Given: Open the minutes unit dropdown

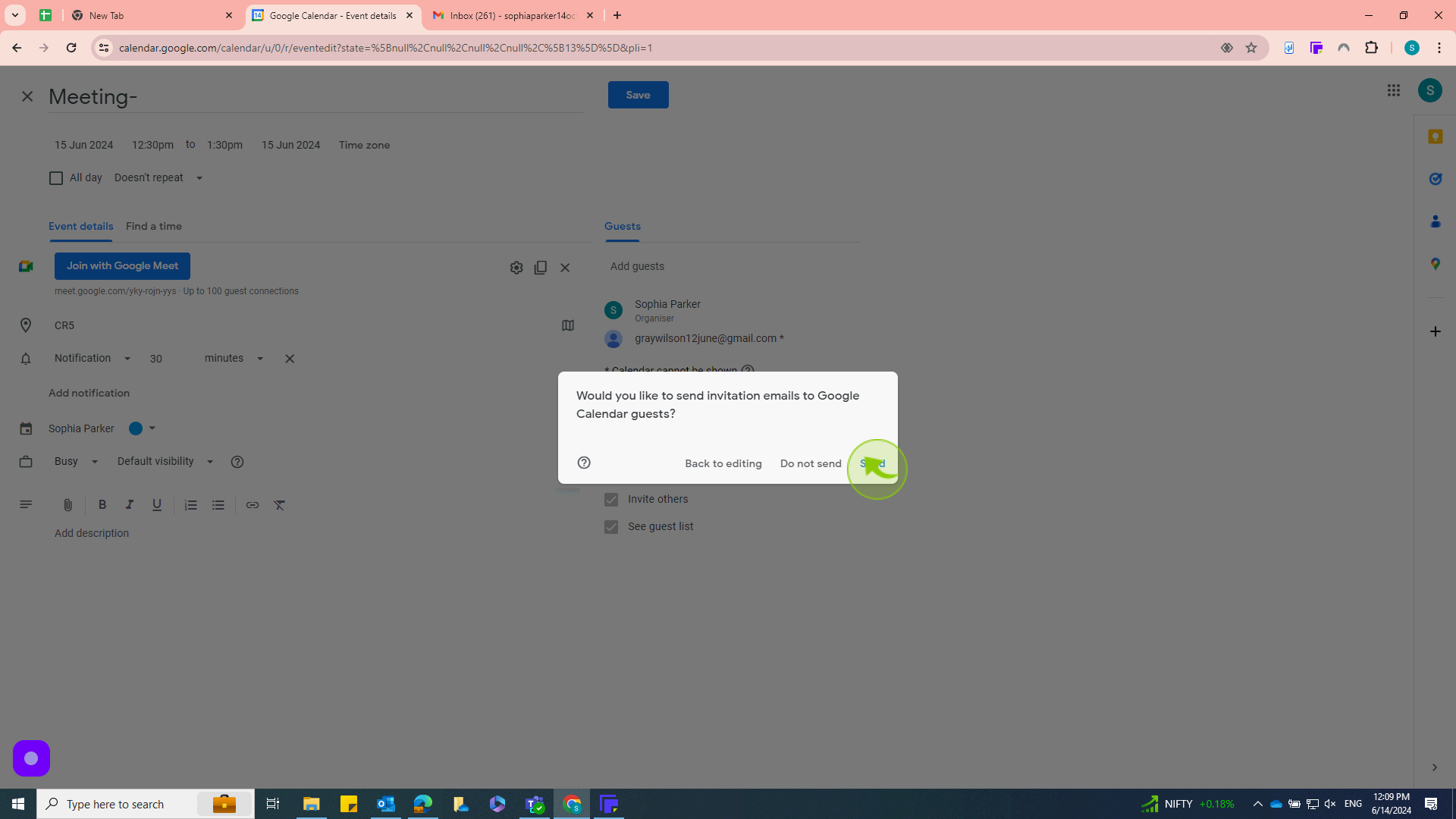Looking at the screenshot, I should tap(234, 359).
